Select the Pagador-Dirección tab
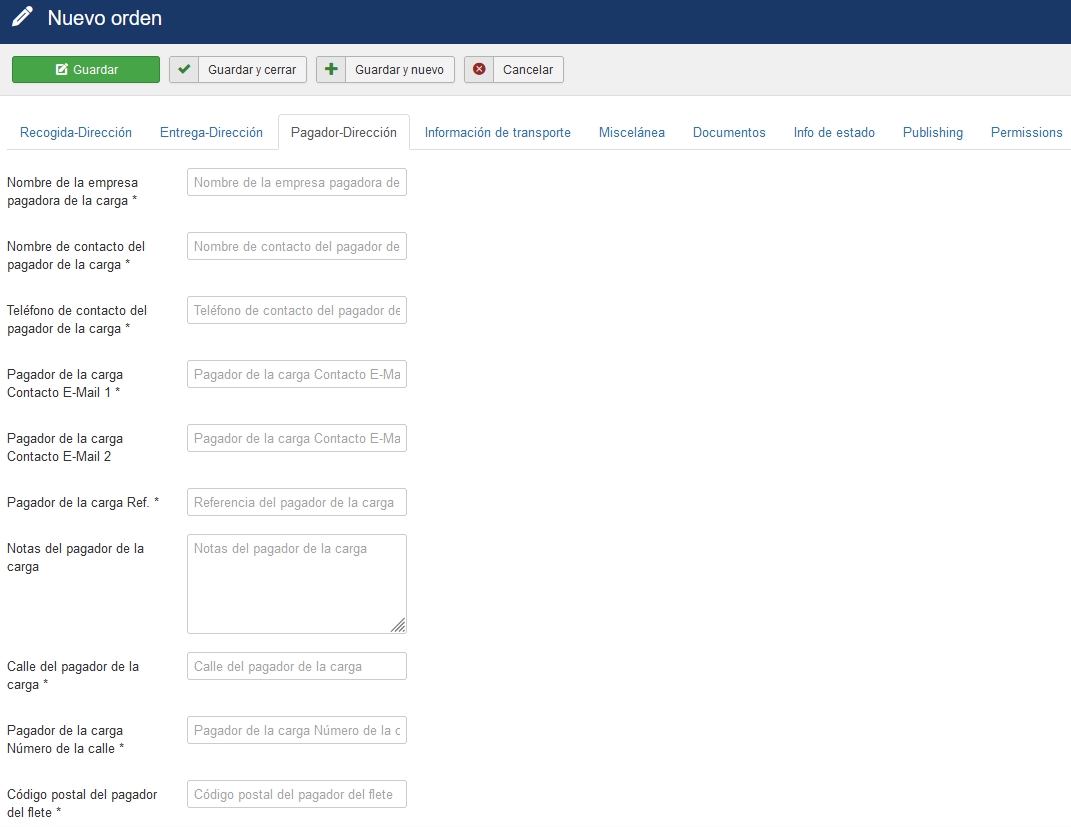Screen dimensions: 1071x827 click(x=344, y=132)
